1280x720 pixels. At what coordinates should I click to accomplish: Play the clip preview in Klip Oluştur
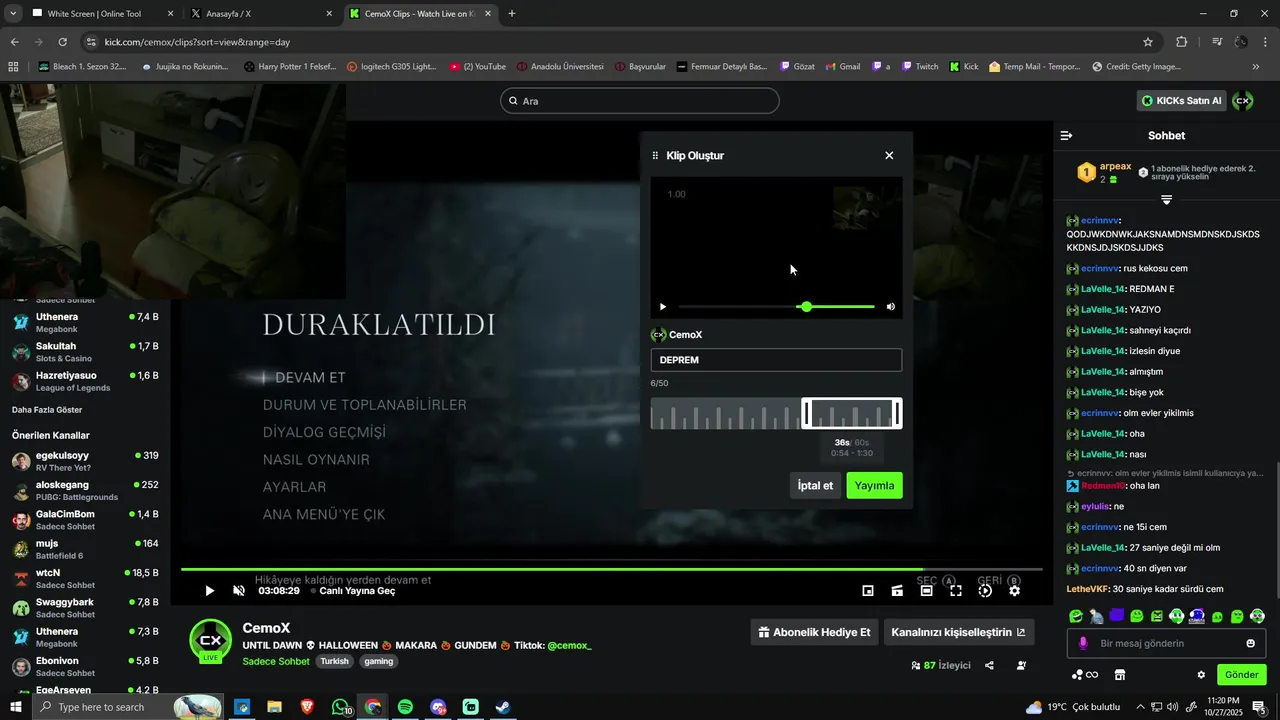point(662,307)
